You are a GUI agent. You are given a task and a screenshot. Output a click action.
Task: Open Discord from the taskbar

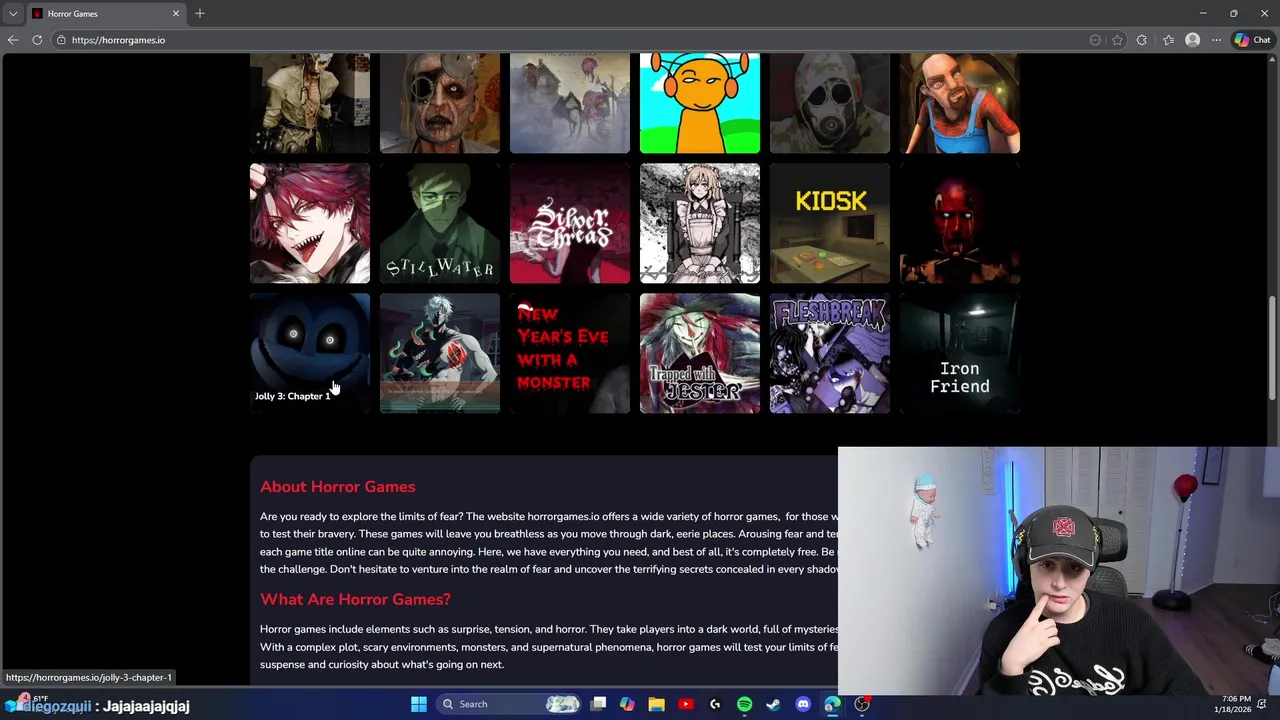coord(803,704)
